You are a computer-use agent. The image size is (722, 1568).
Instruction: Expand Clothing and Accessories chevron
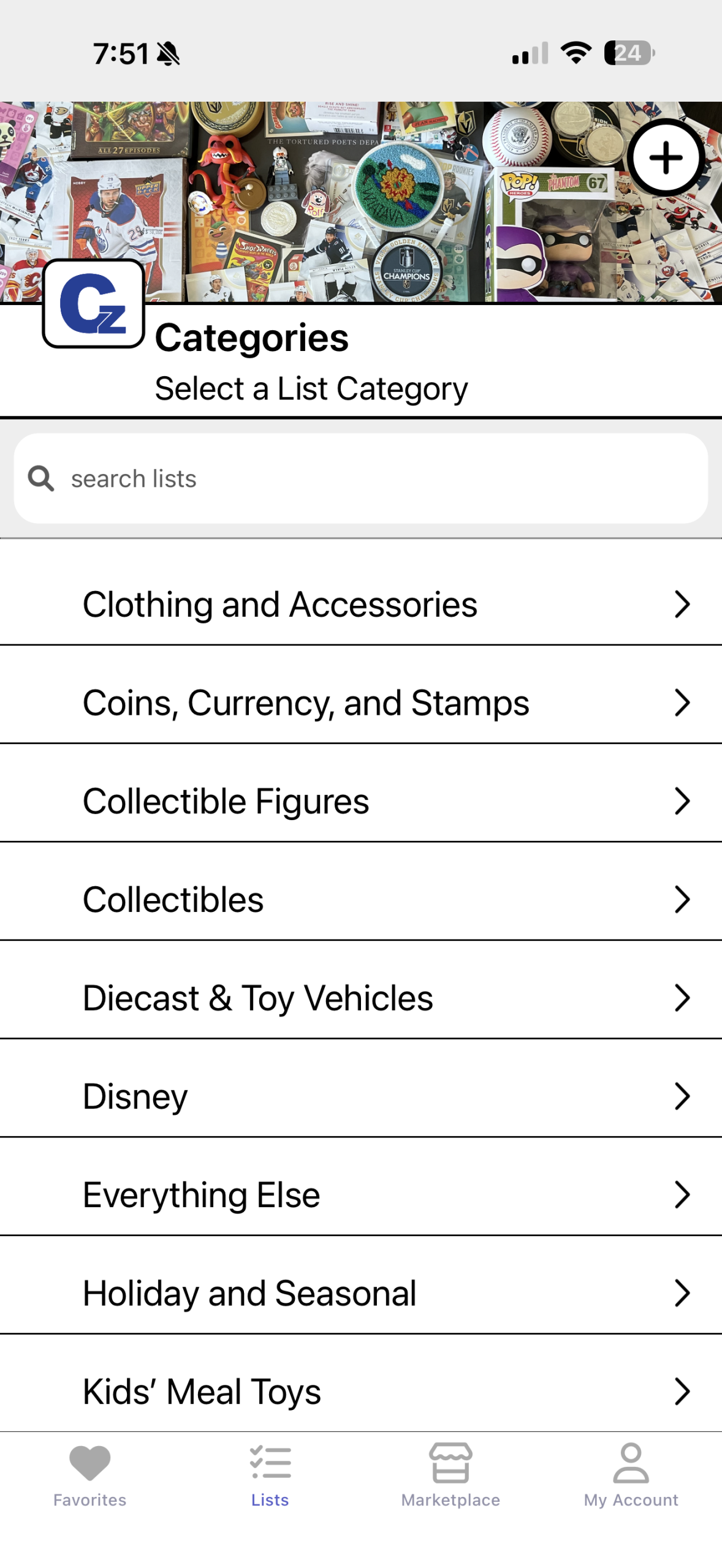pyautogui.click(x=682, y=605)
